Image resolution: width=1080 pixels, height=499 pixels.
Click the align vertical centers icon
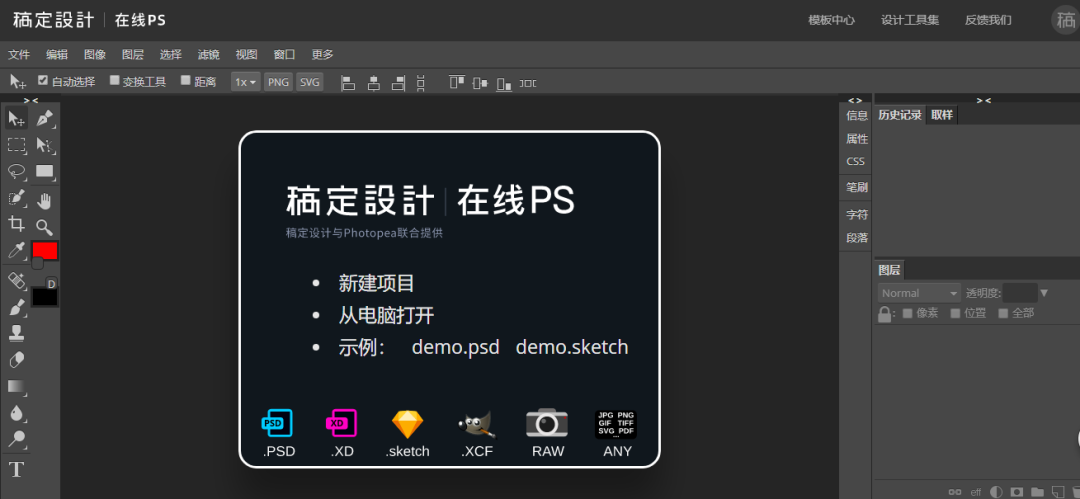tap(481, 83)
